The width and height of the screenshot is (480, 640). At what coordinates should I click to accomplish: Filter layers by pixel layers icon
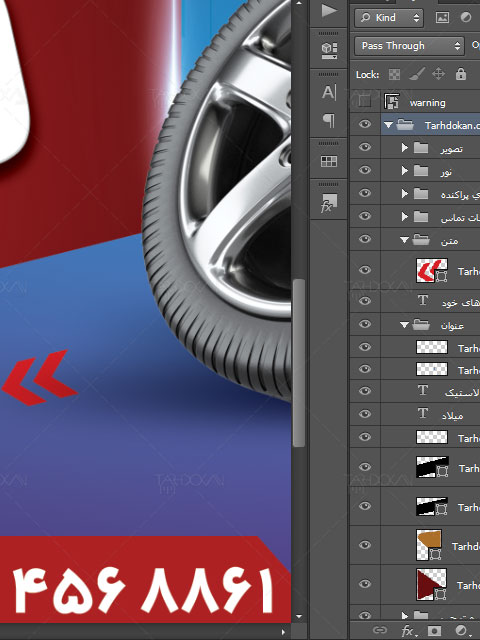point(442,18)
